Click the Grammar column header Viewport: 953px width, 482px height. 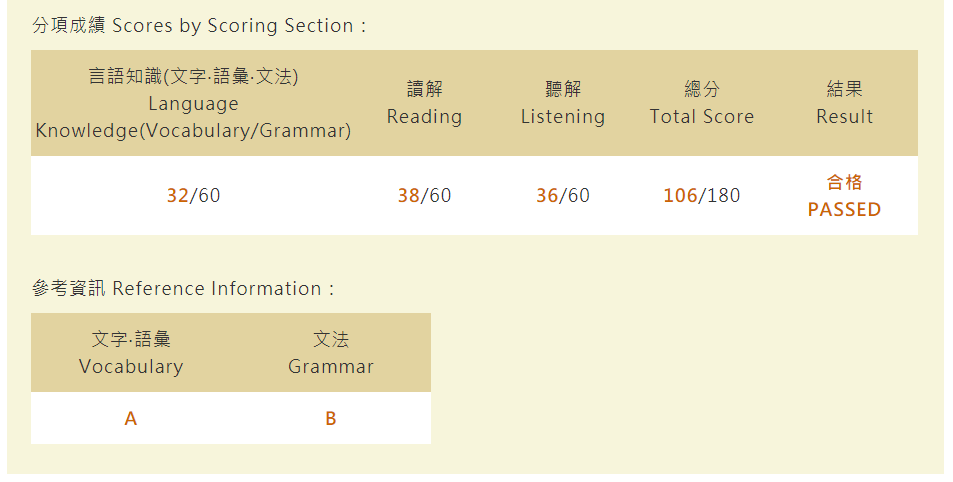[331, 353]
